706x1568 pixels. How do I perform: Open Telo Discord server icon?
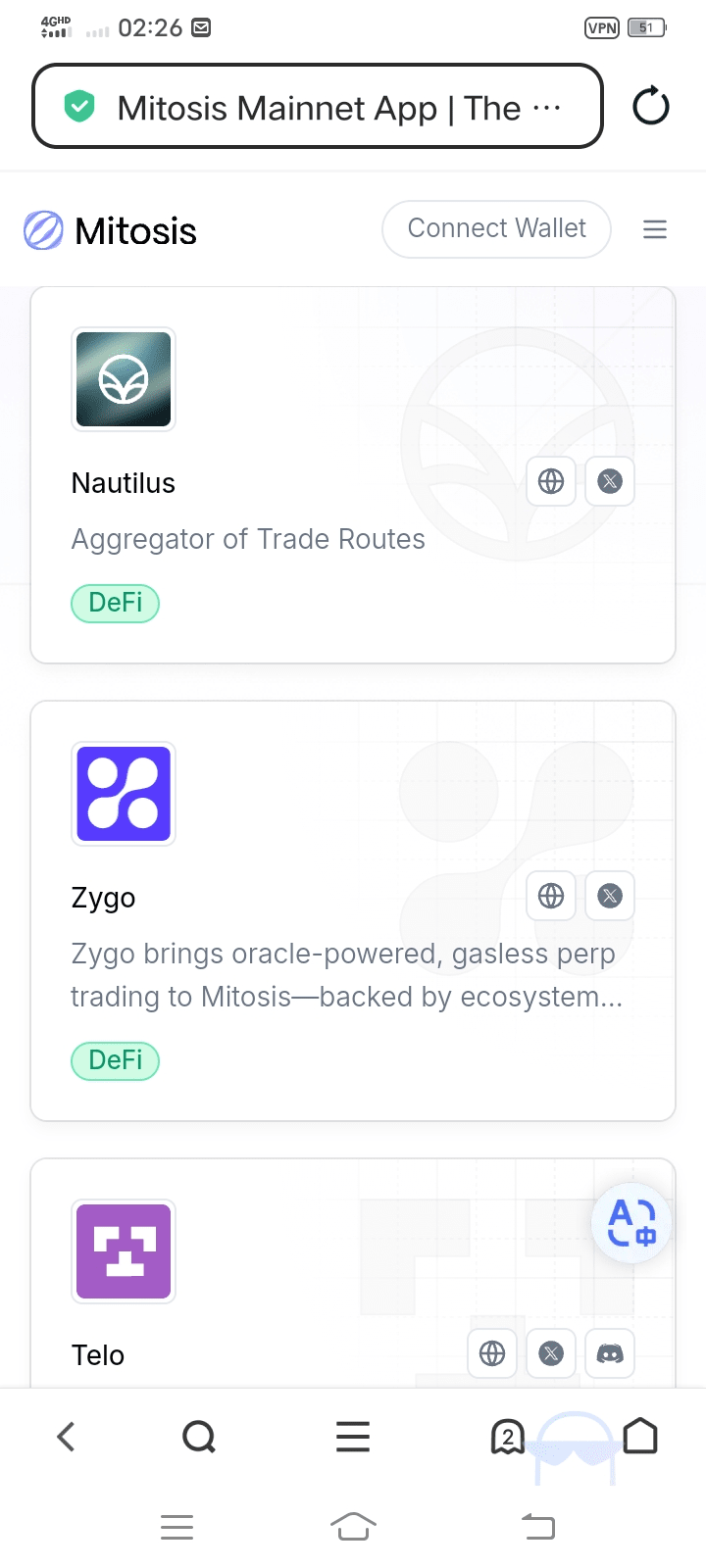coord(610,1353)
